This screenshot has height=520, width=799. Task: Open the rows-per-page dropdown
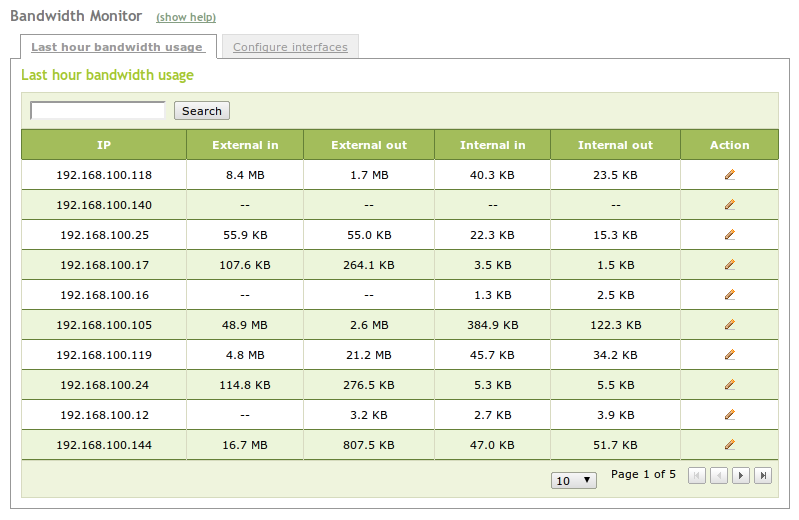(x=574, y=480)
